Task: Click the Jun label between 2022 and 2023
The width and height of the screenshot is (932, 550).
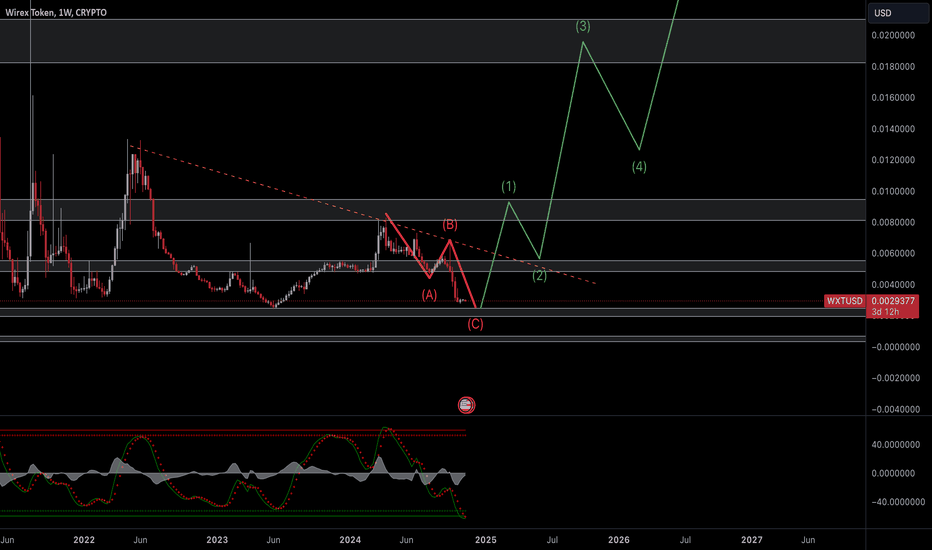Action: point(140,540)
